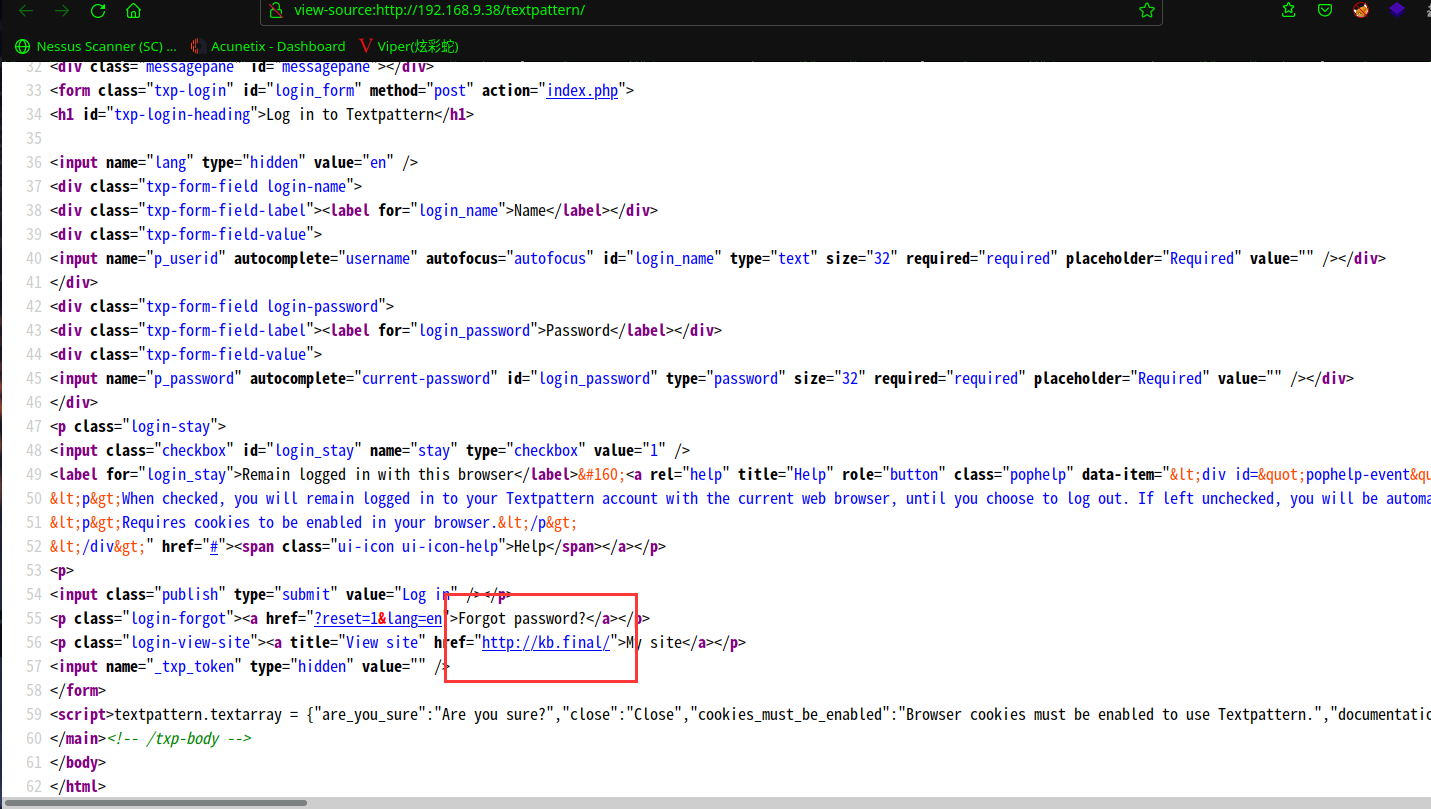Reload the page with the refresh icon
This screenshot has height=809, width=1431.
coord(98,11)
